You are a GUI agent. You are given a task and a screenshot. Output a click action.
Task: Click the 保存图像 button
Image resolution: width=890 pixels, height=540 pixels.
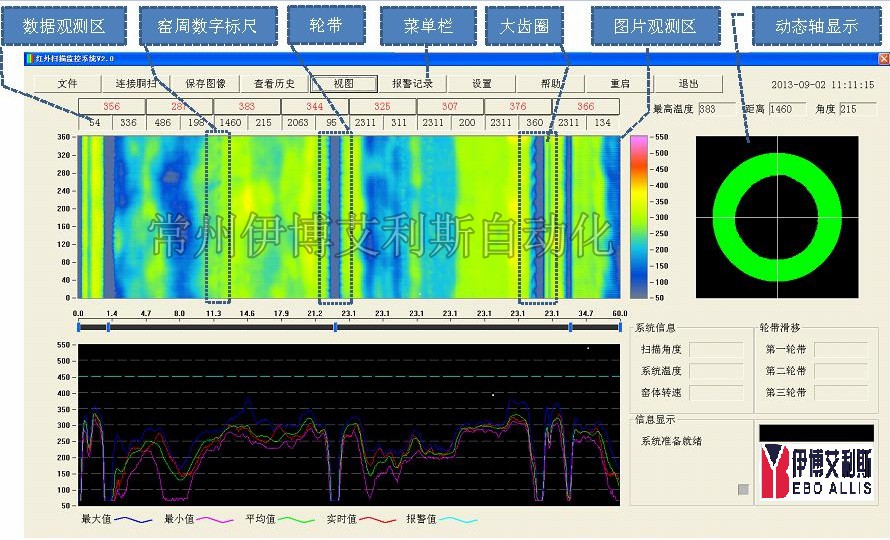tap(205, 84)
